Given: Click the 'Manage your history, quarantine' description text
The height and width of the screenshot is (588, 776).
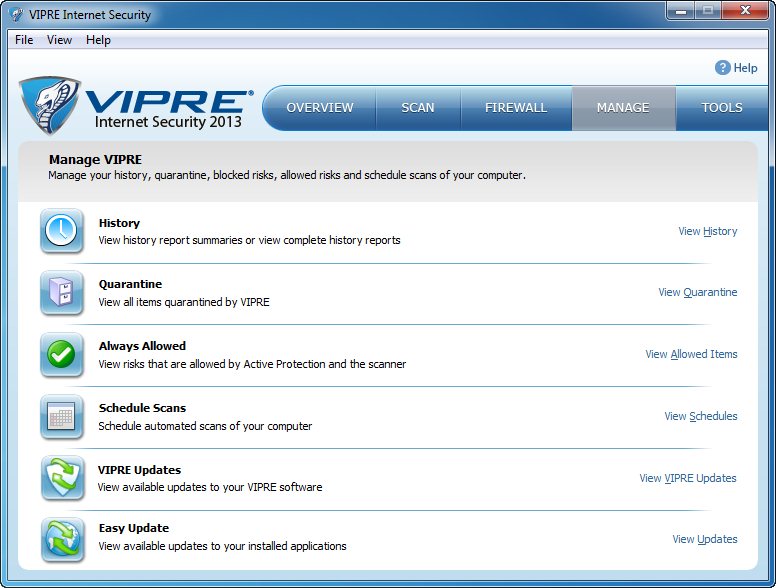Looking at the screenshot, I should point(287,175).
